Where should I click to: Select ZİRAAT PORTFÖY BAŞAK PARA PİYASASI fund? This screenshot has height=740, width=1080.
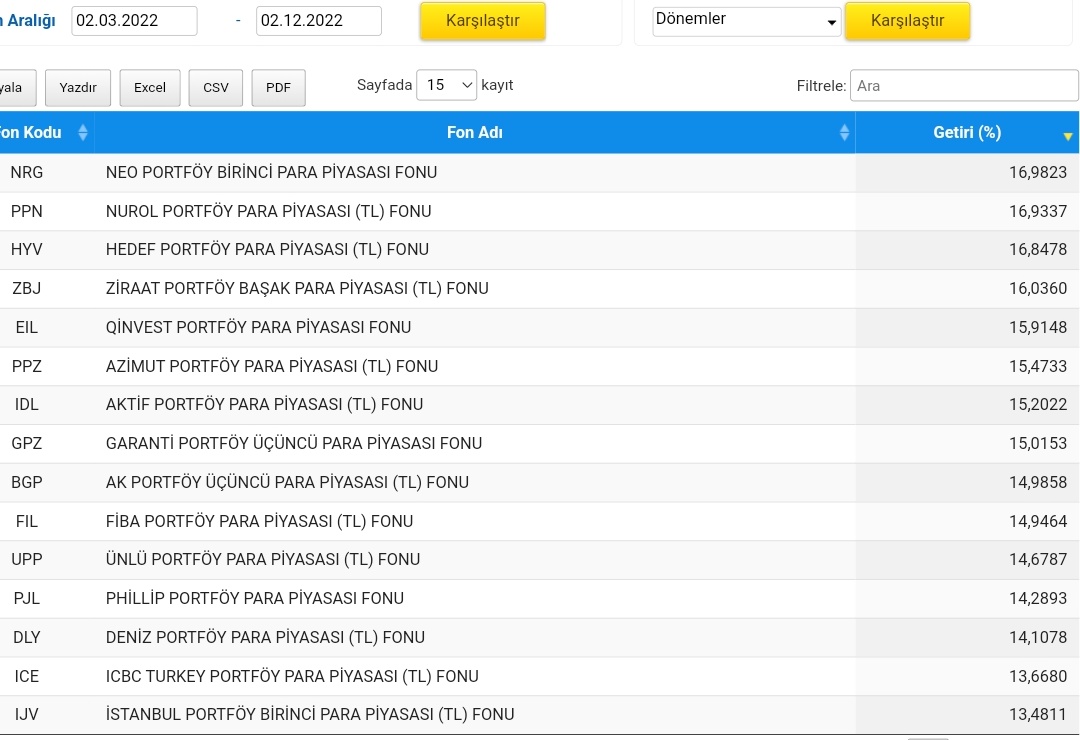(x=297, y=288)
